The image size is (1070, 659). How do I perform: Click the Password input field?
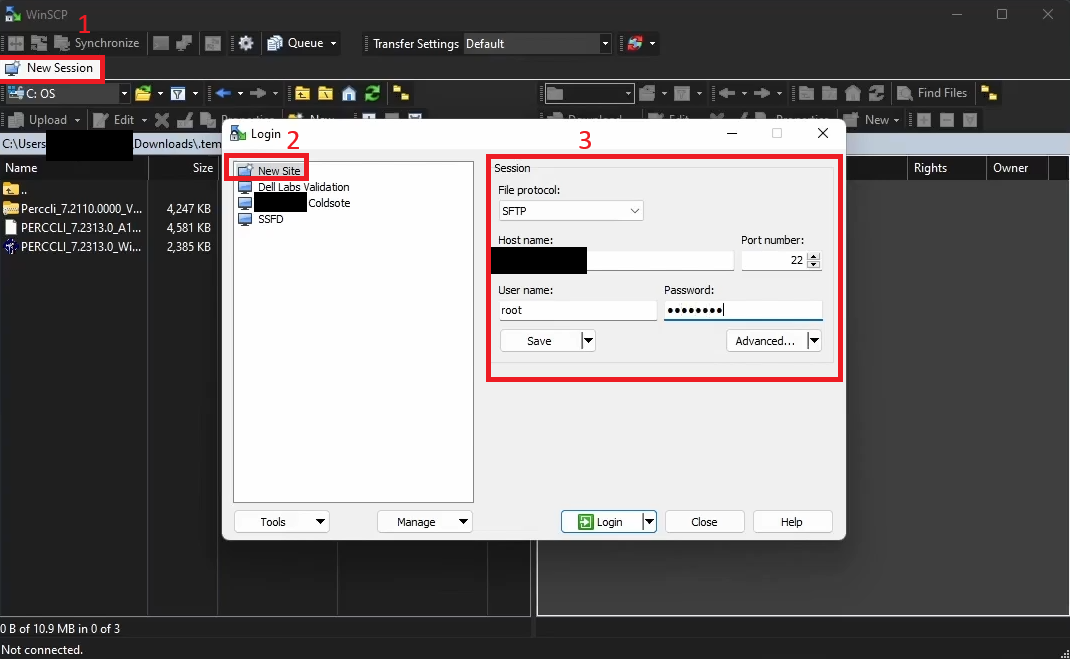[x=743, y=310]
